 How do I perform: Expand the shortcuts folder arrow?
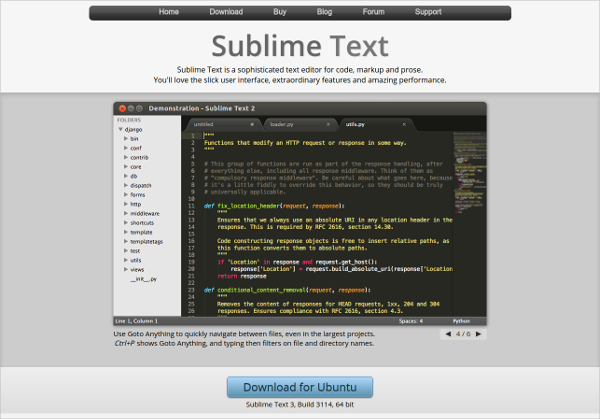[x=126, y=222]
